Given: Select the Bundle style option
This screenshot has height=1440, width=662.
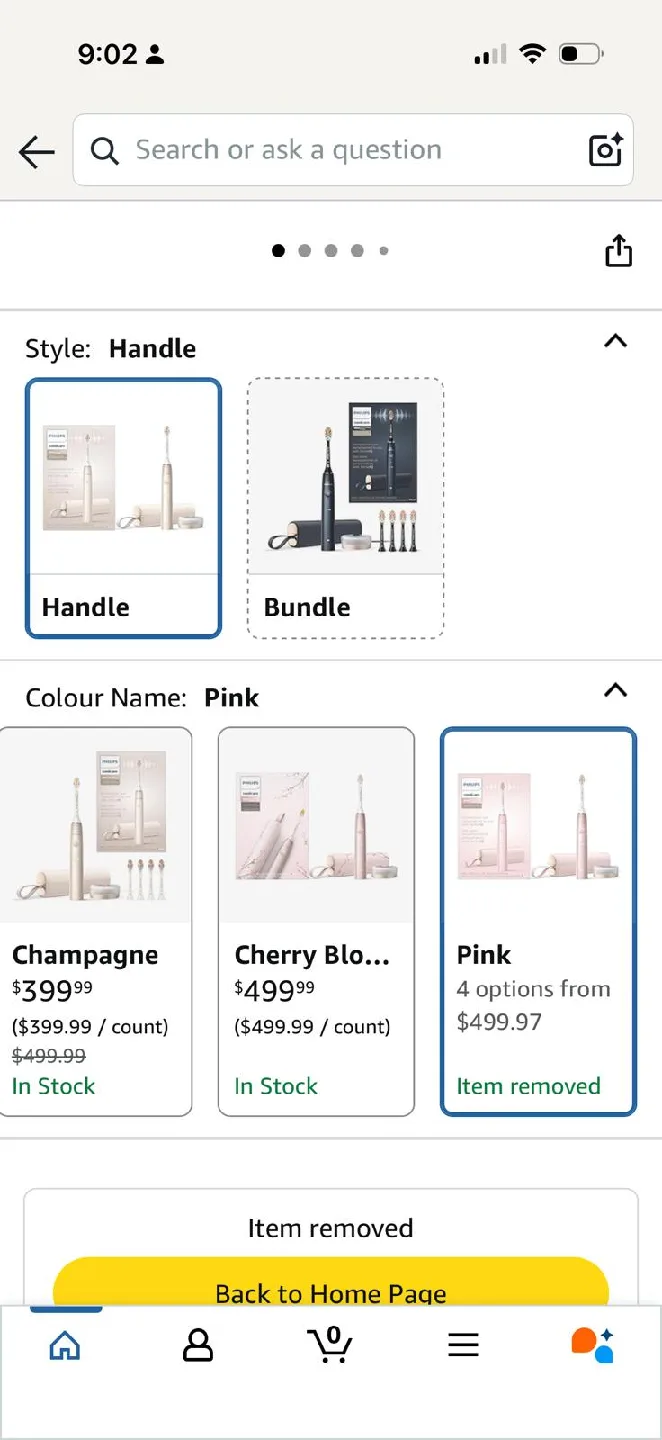Looking at the screenshot, I should pos(345,508).
